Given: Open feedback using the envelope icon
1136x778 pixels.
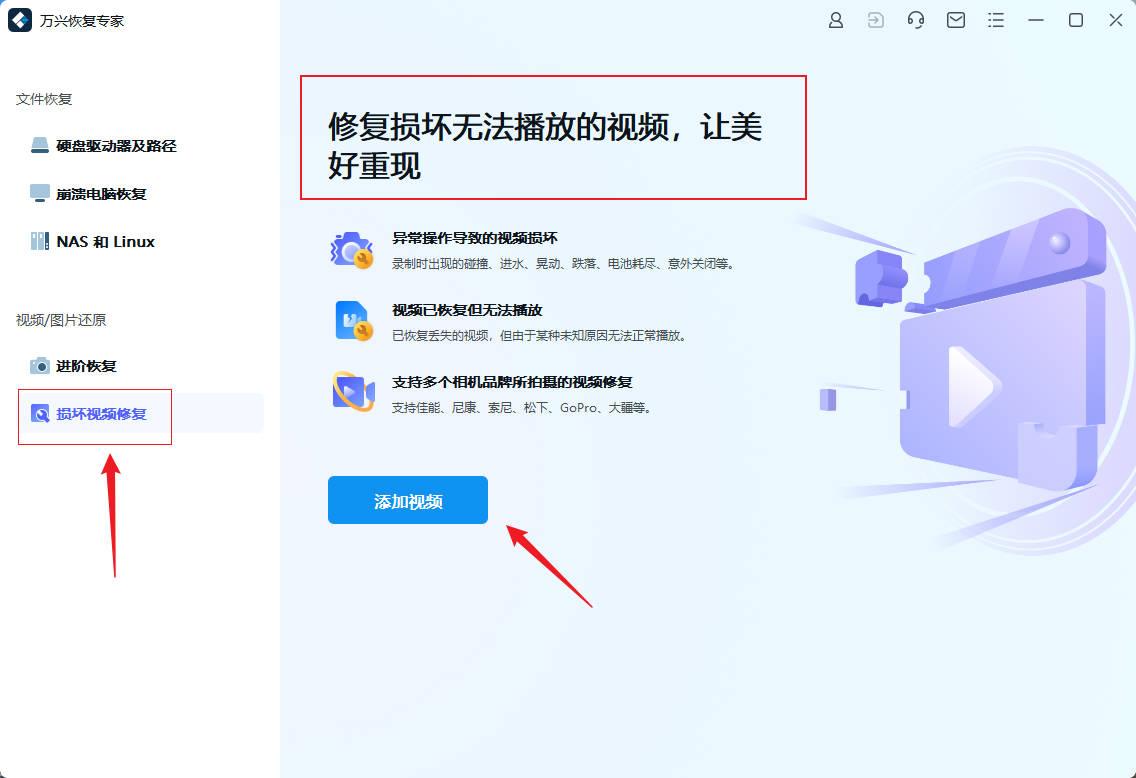Looking at the screenshot, I should 956,20.
